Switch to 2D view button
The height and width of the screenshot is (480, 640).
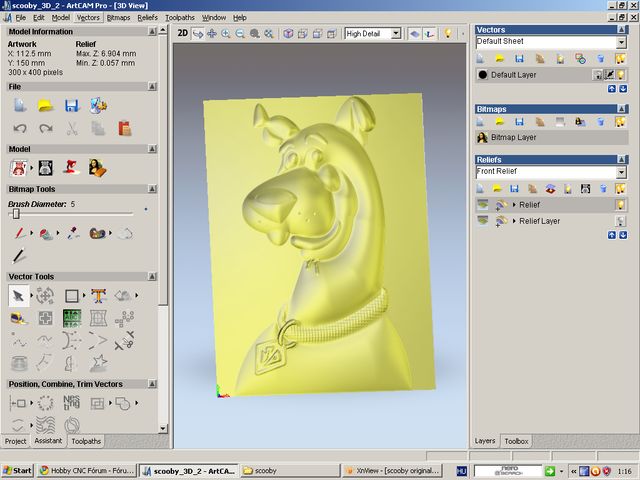pyautogui.click(x=182, y=33)
